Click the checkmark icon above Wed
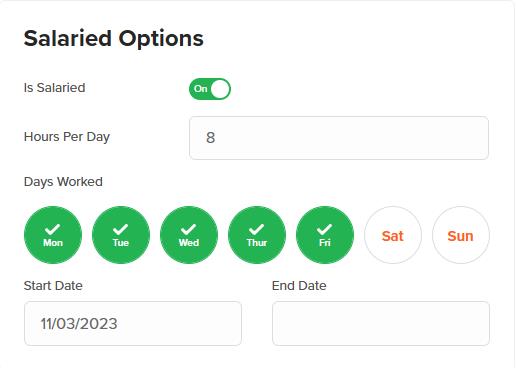516x368 pixels. click(x=189, y=229)
